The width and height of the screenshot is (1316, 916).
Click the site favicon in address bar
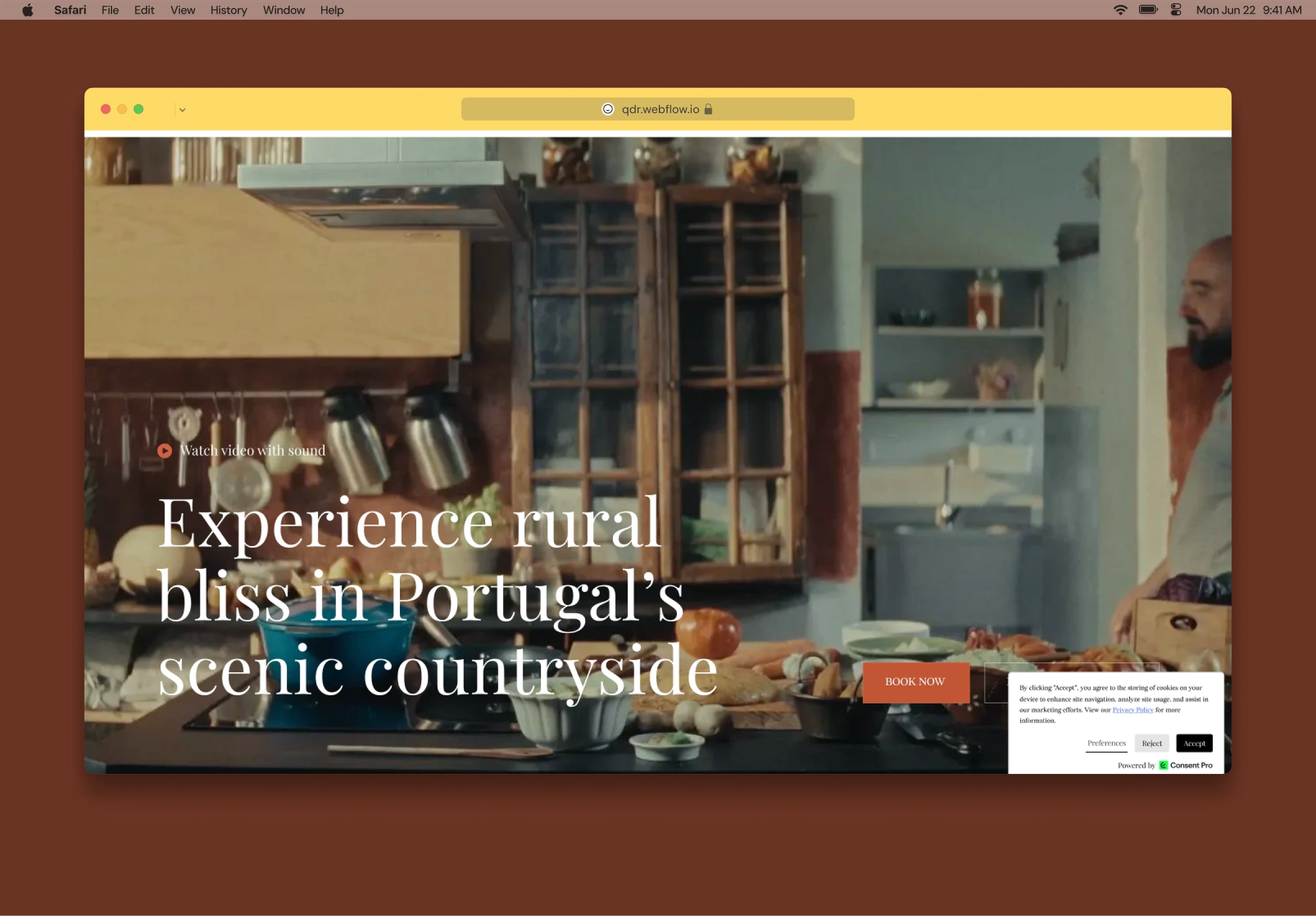click(607, 109)
